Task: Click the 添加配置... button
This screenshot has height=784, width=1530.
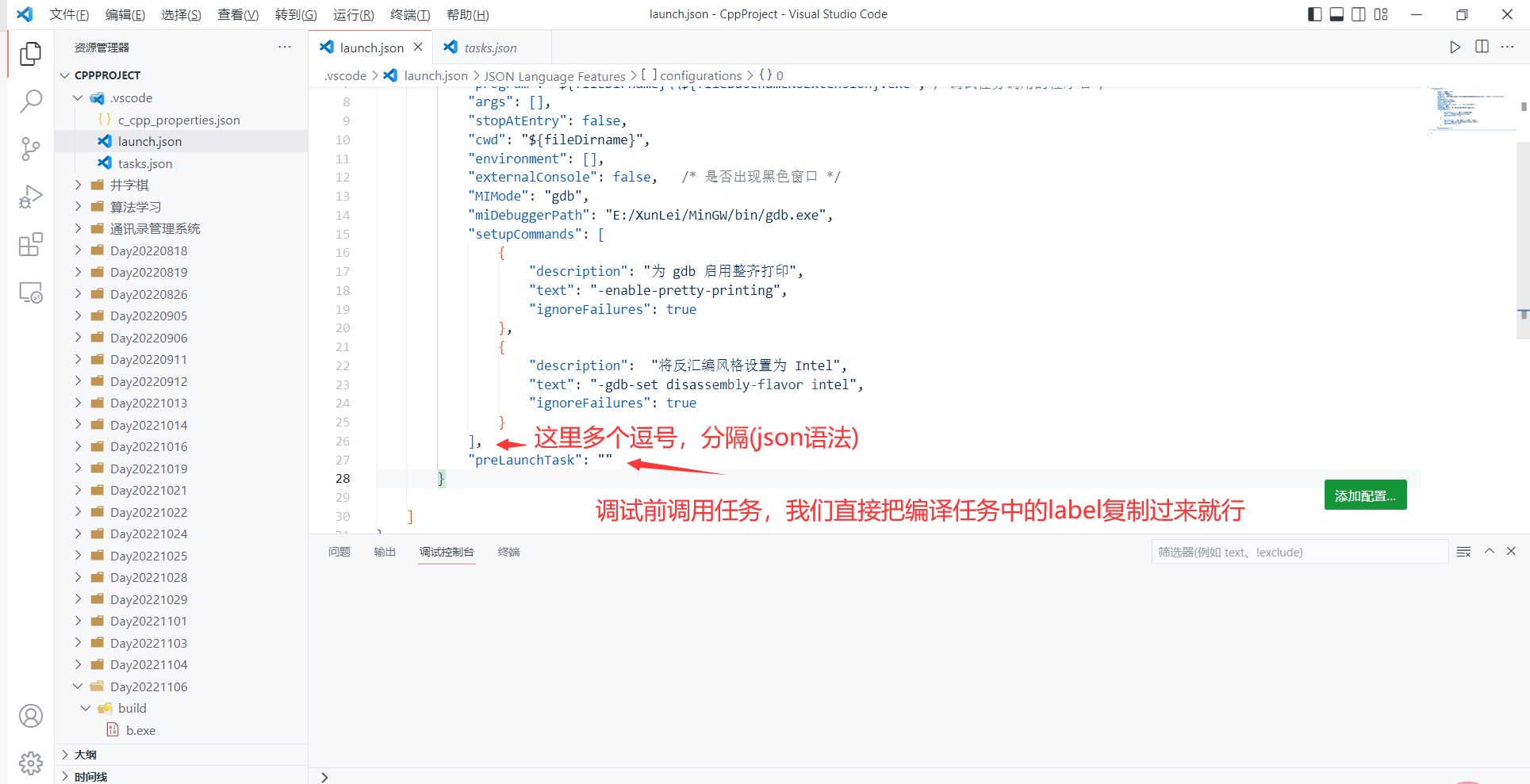Action: coord(1365,495)
